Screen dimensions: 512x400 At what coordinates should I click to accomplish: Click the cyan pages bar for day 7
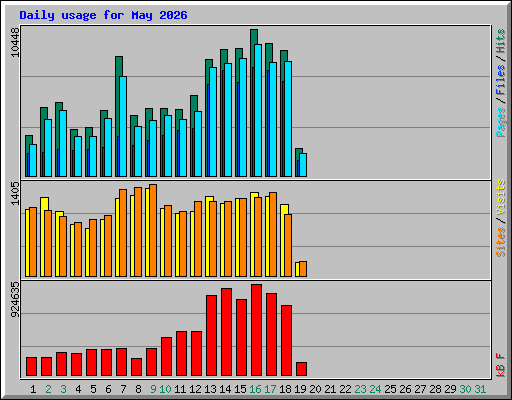(123, 126)
